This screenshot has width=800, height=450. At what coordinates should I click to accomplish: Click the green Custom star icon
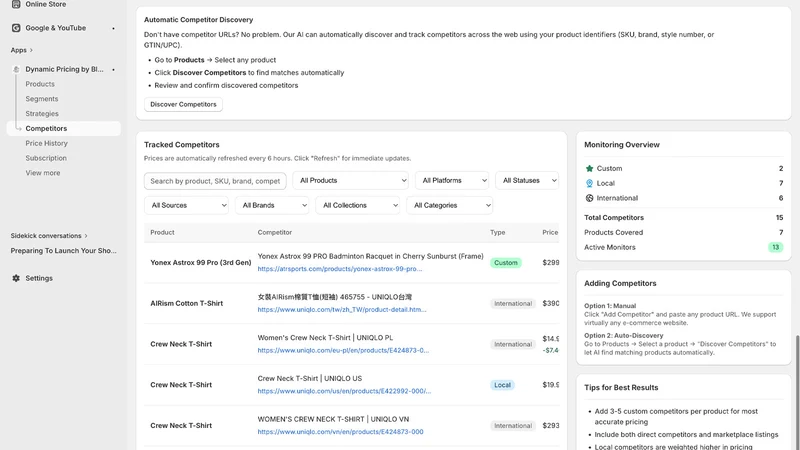point(589,168)
